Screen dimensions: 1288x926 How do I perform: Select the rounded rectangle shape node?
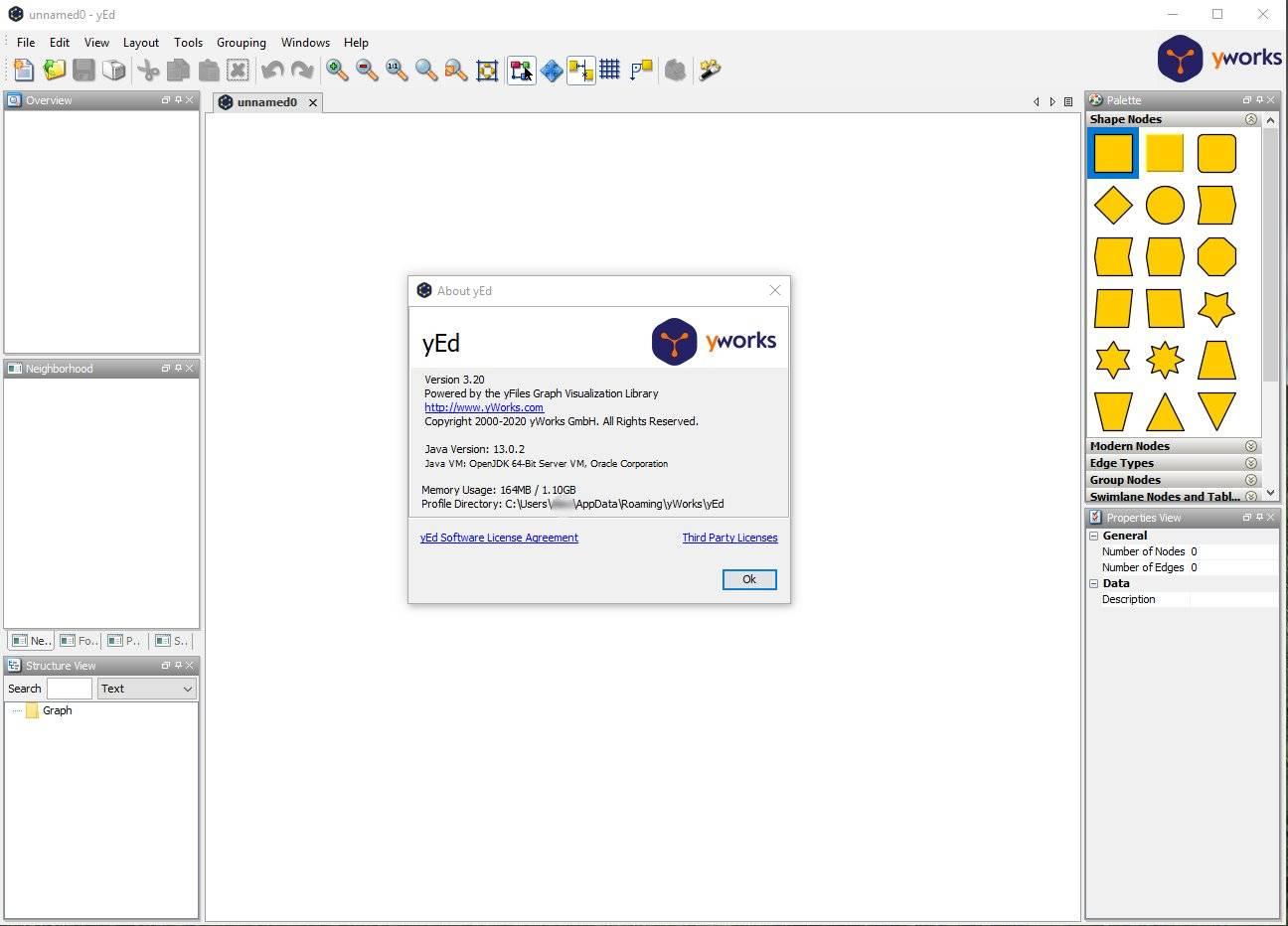(x=1216, y=154)
